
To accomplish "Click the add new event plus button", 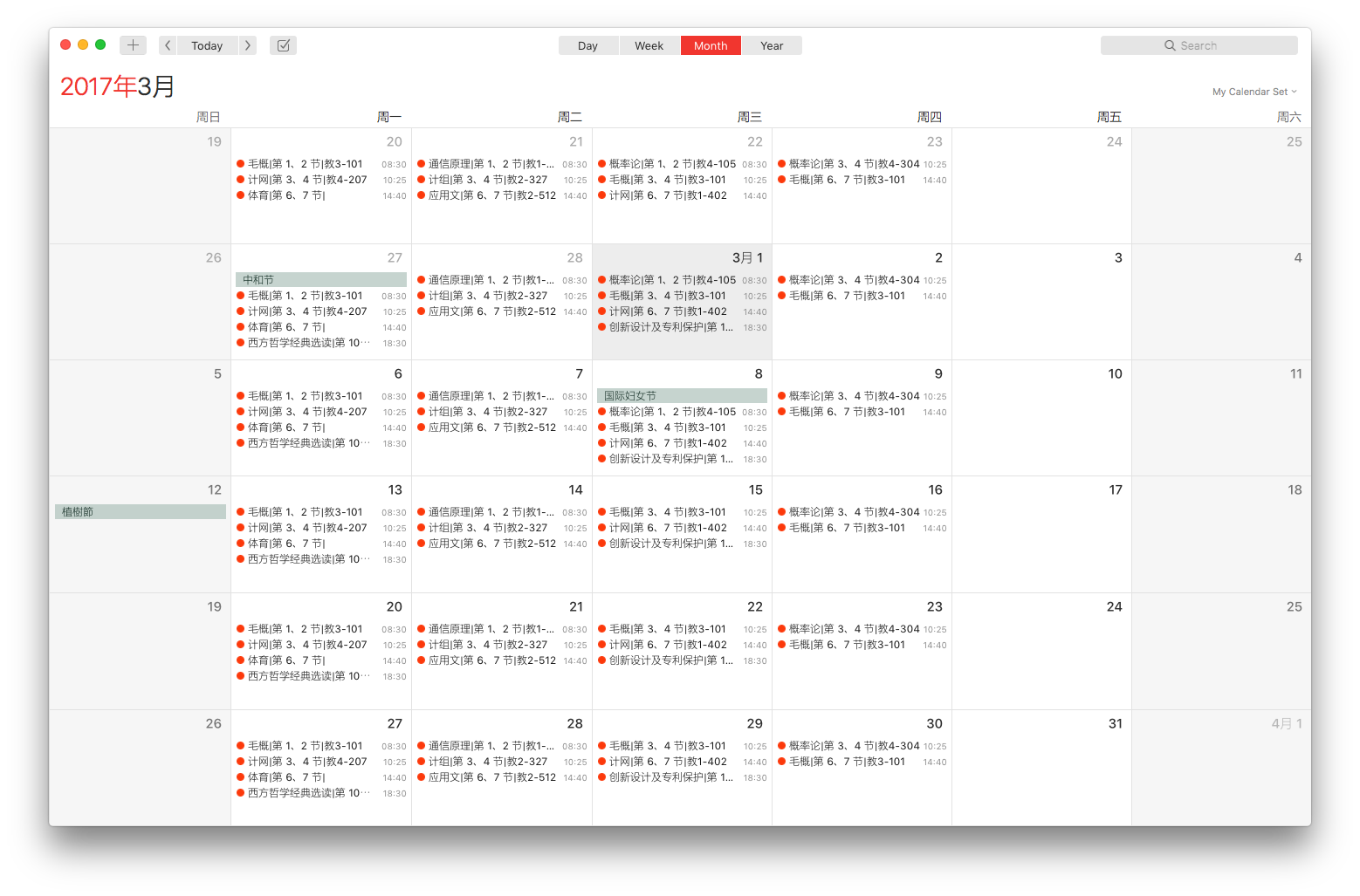I will pyautogui.click(x=133, y=45).
